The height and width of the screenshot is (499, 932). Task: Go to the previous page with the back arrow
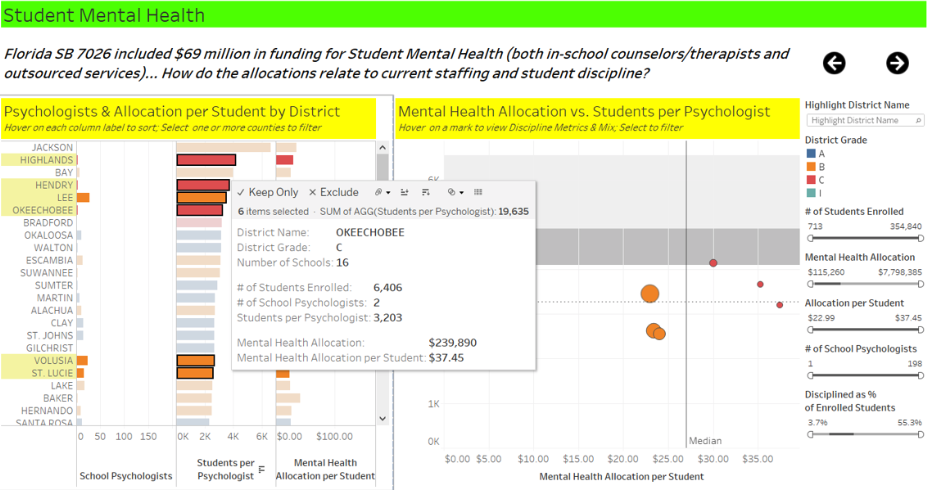834,62
